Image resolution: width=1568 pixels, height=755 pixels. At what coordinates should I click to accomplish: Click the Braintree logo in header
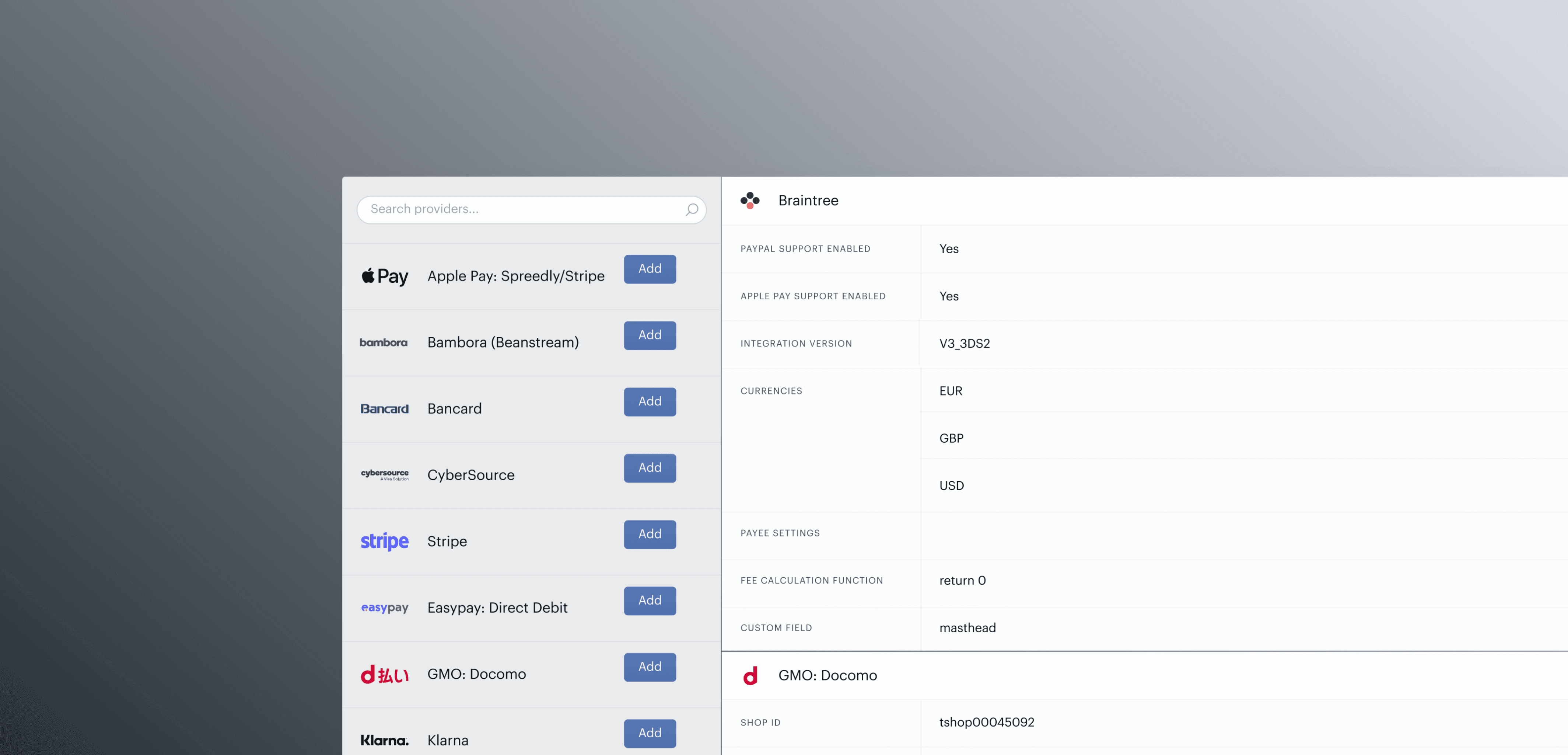click(750, 200)
